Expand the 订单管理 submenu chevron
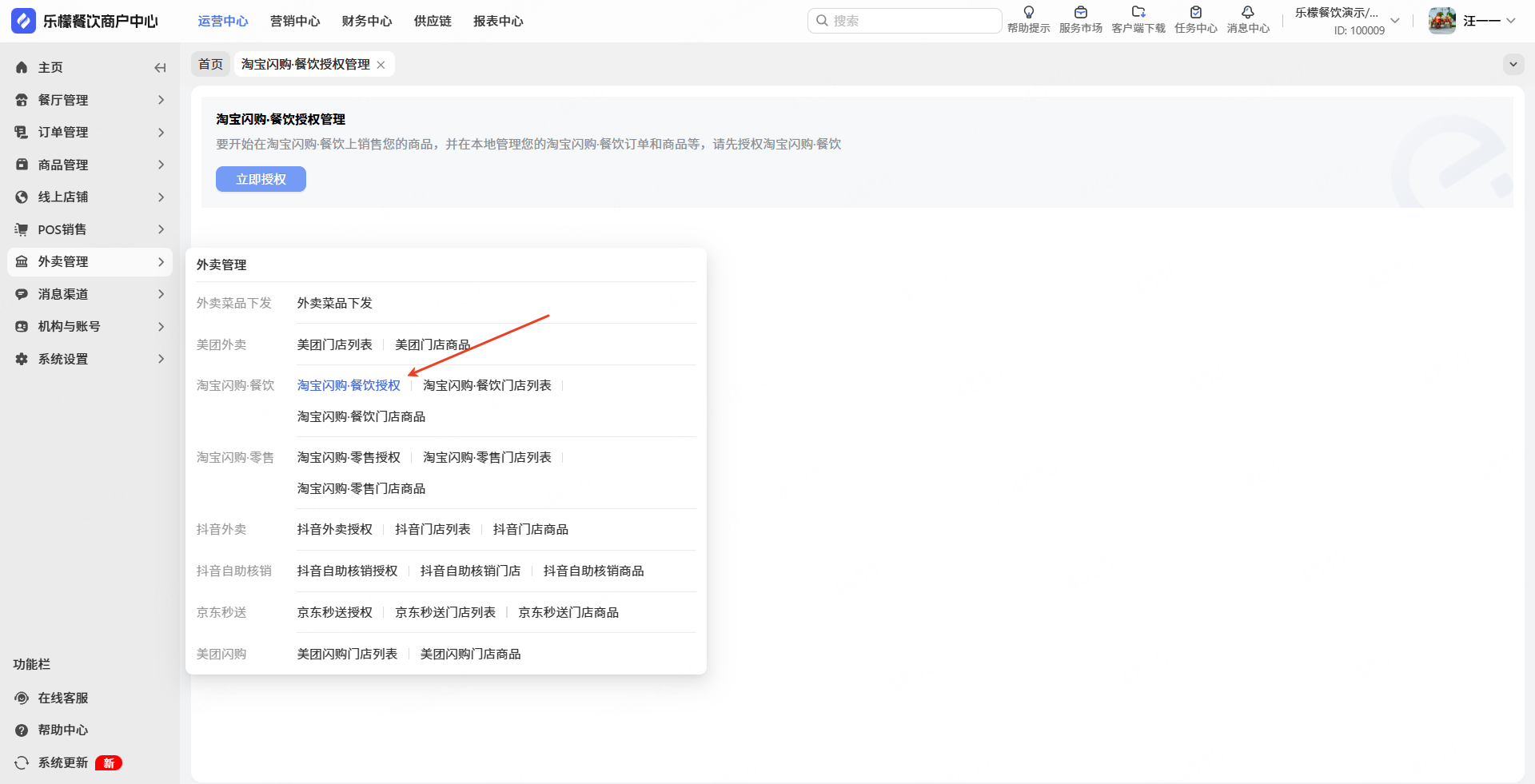The image size is (1535, 784). click(161, 132)
